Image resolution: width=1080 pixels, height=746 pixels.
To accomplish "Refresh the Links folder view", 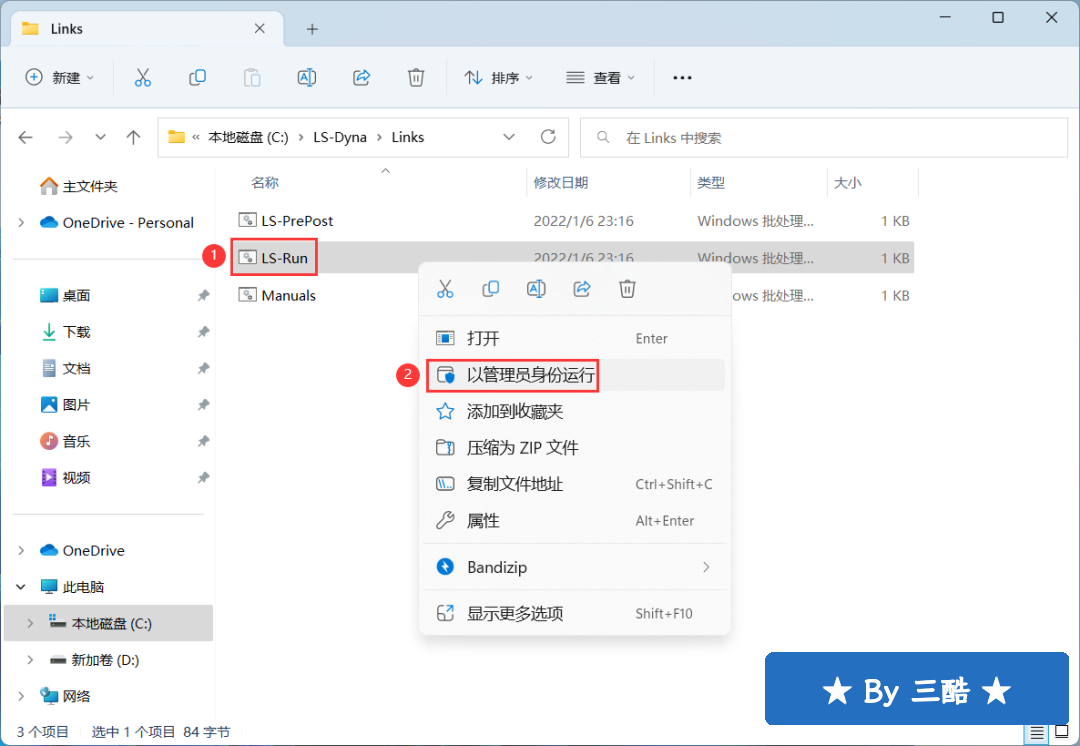I will pos(548,137).
